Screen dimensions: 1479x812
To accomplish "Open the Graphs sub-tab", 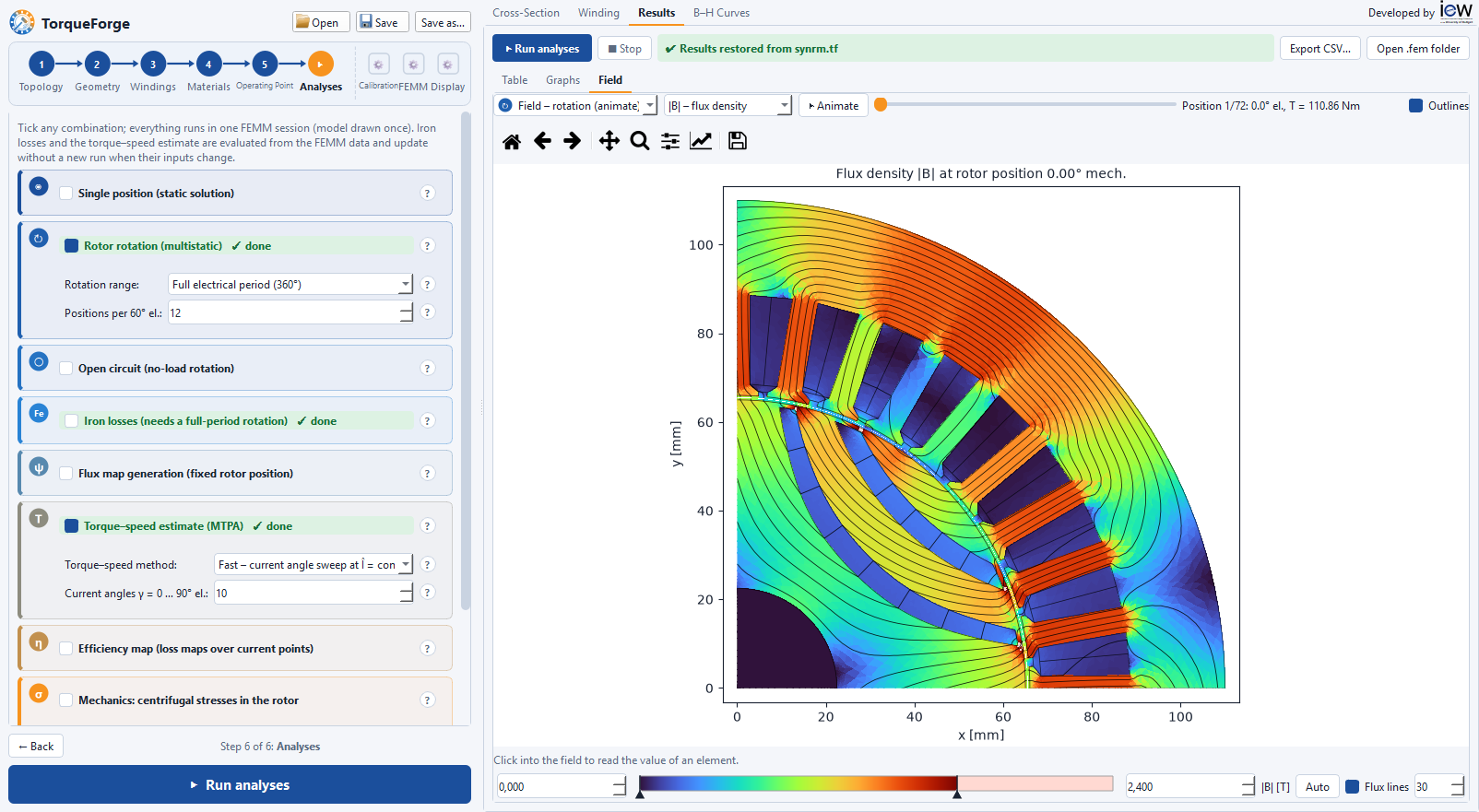I will 562,80.
